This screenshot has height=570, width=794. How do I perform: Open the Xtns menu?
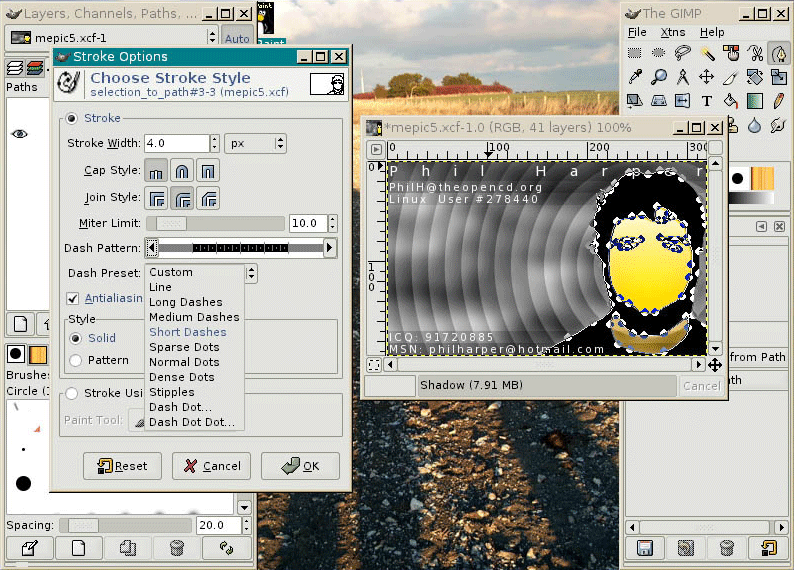coord(673,33)
